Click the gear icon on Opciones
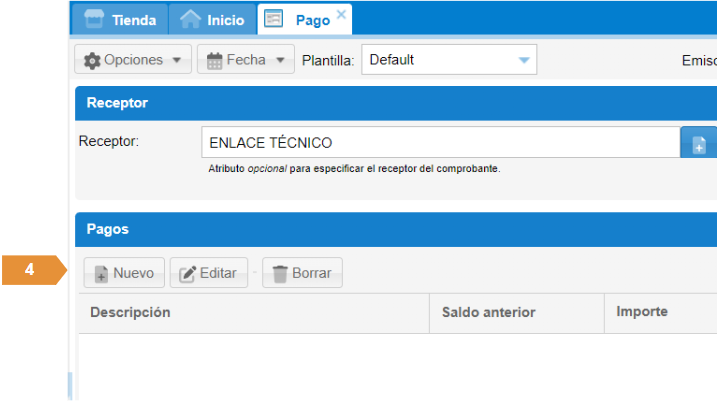 [92, 60]
